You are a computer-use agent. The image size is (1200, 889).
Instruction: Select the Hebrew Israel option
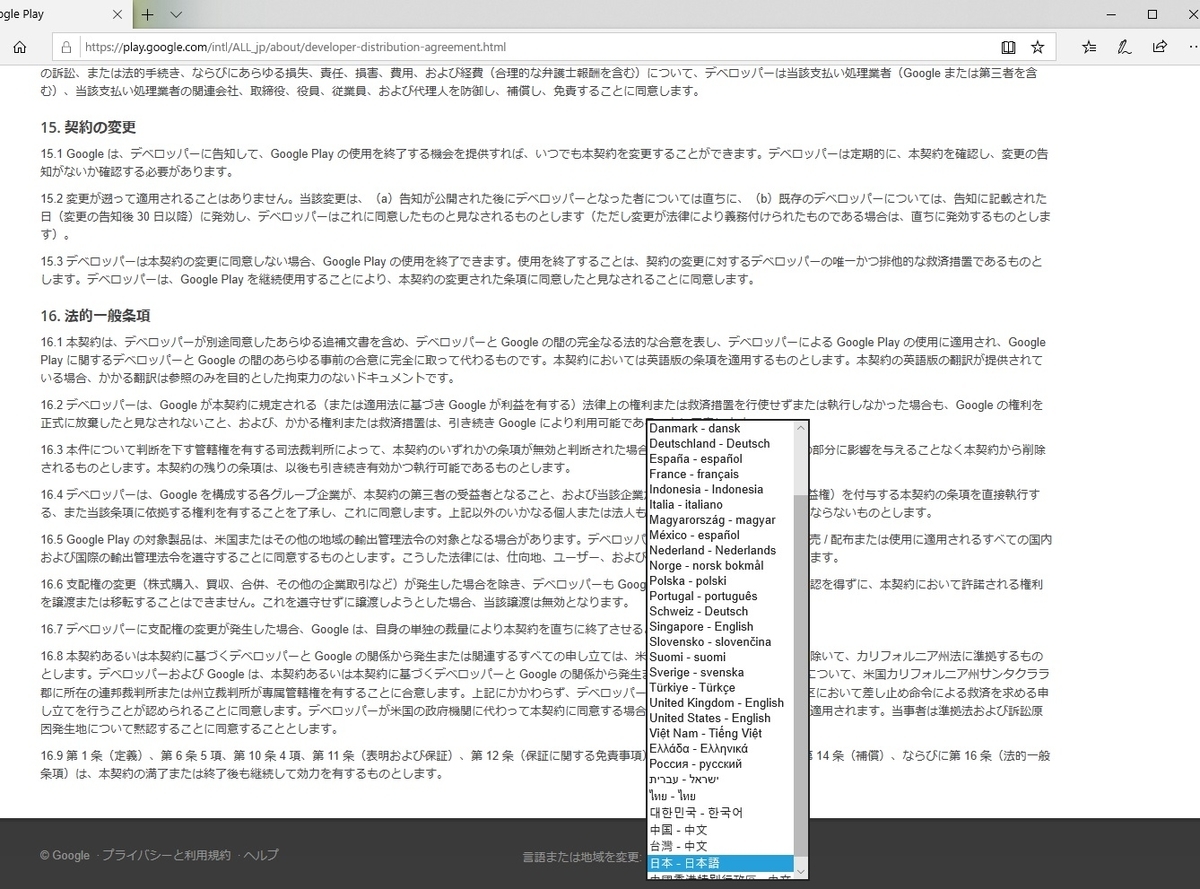point(720,779)
